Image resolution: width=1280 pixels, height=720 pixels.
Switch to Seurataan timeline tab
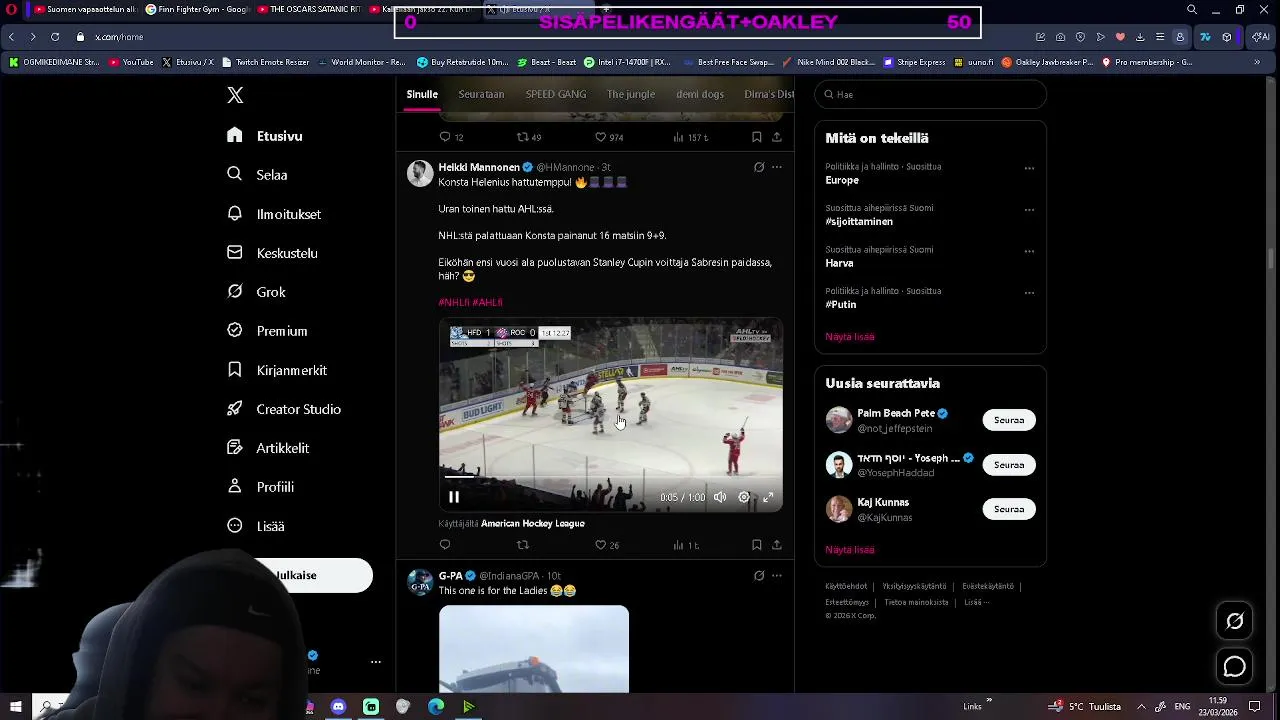click(x=481, y=94)
